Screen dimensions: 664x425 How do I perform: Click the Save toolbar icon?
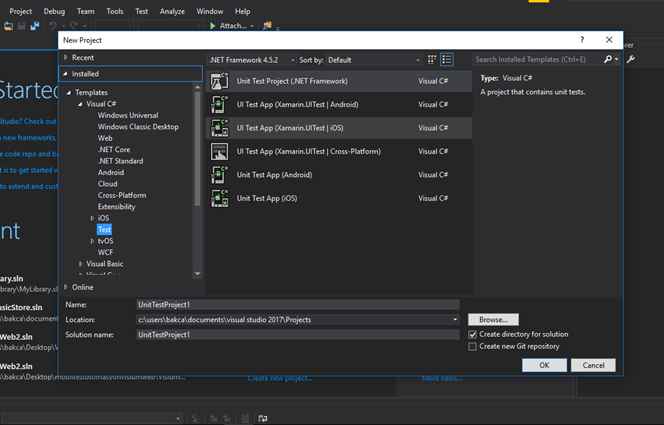[x=22, y=26]
